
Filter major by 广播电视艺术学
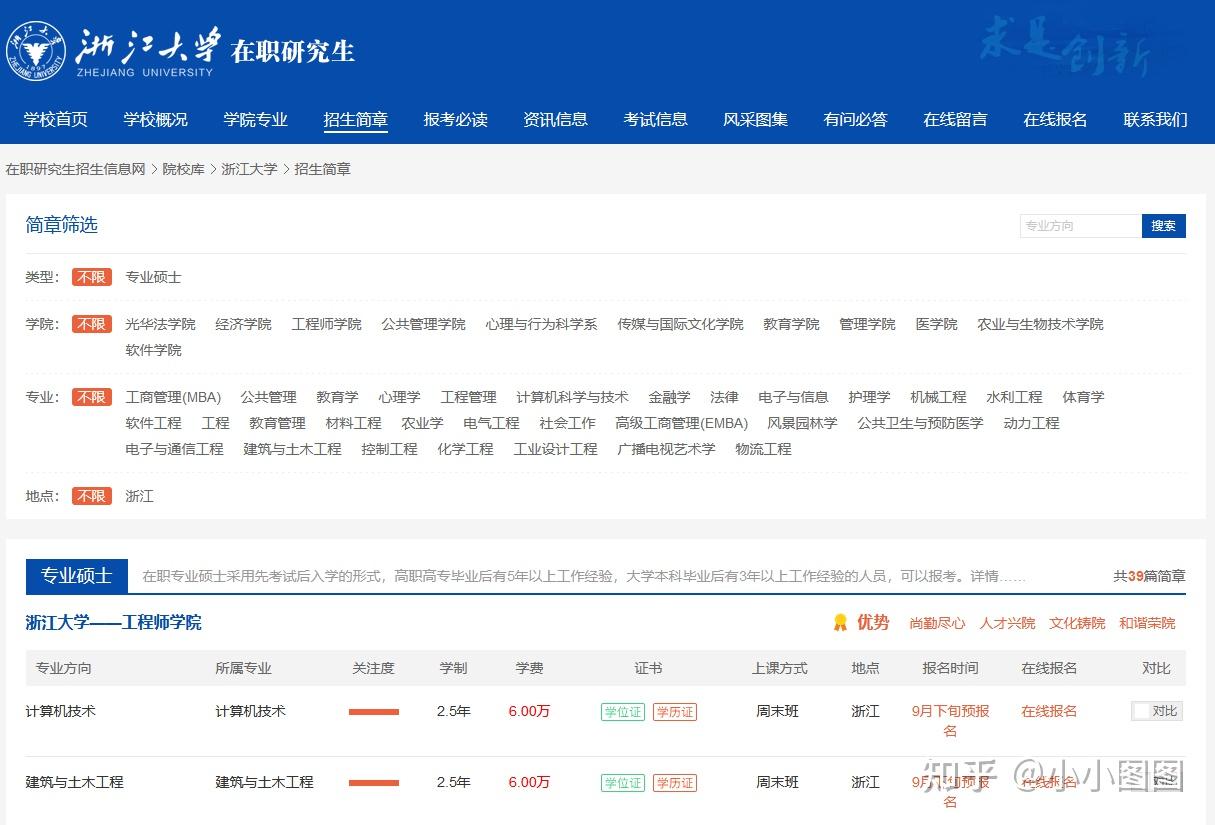tap(666, 449)
